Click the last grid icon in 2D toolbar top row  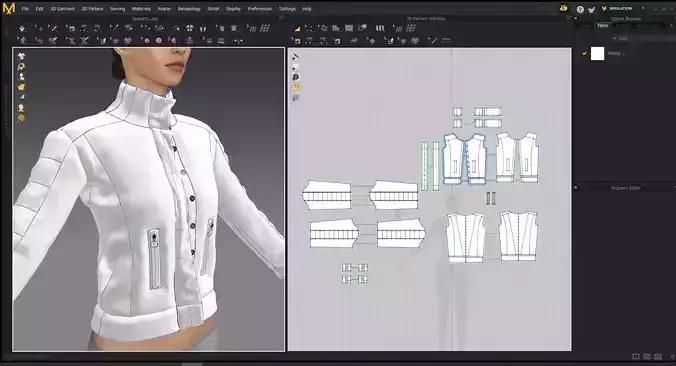click(x=411, y=28)
